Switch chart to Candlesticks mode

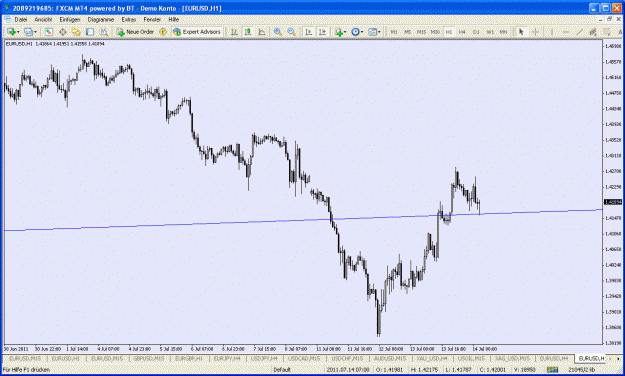(x=248, y=32)
